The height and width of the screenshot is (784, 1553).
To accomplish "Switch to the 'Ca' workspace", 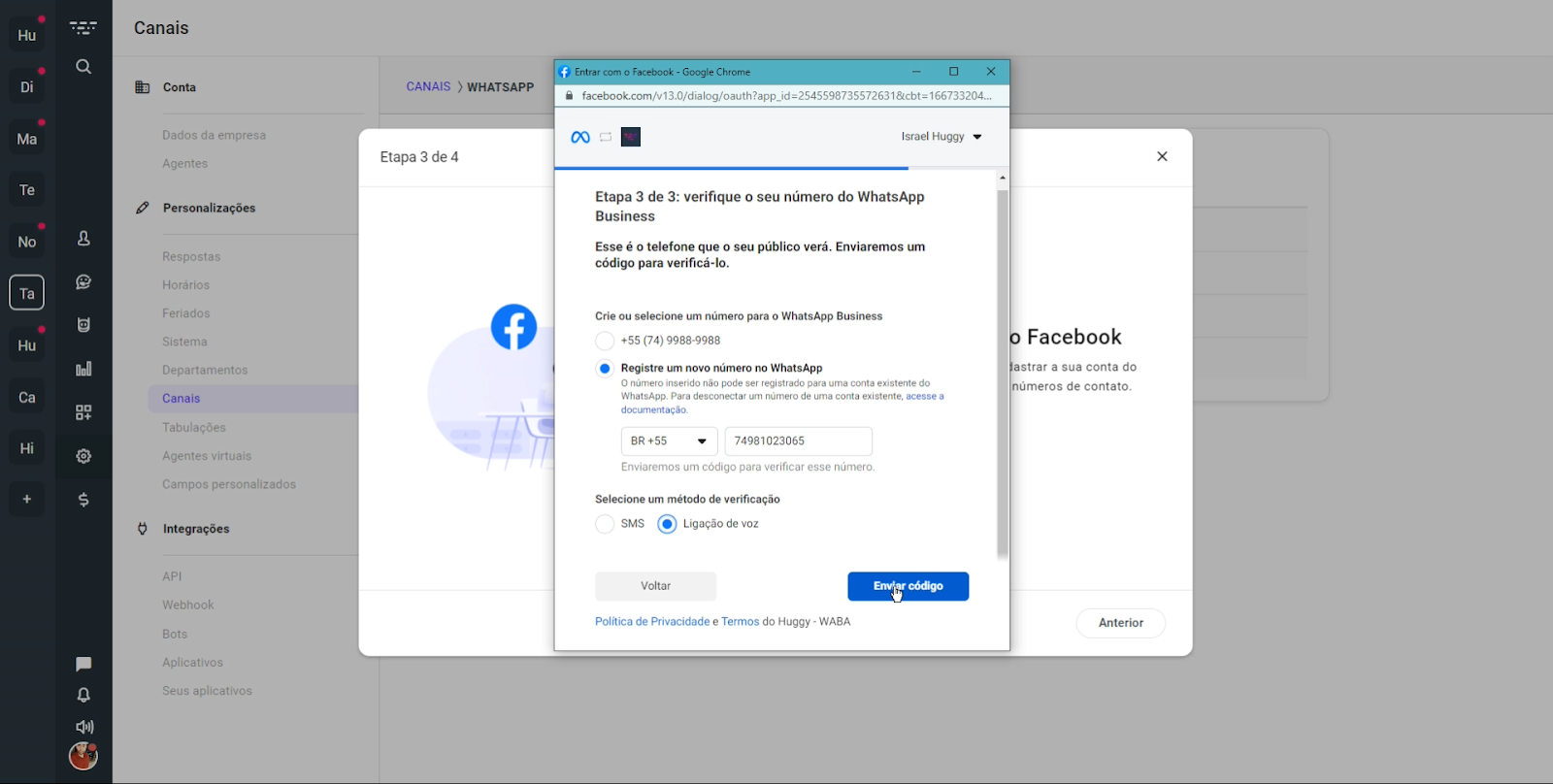I will 27,397.
